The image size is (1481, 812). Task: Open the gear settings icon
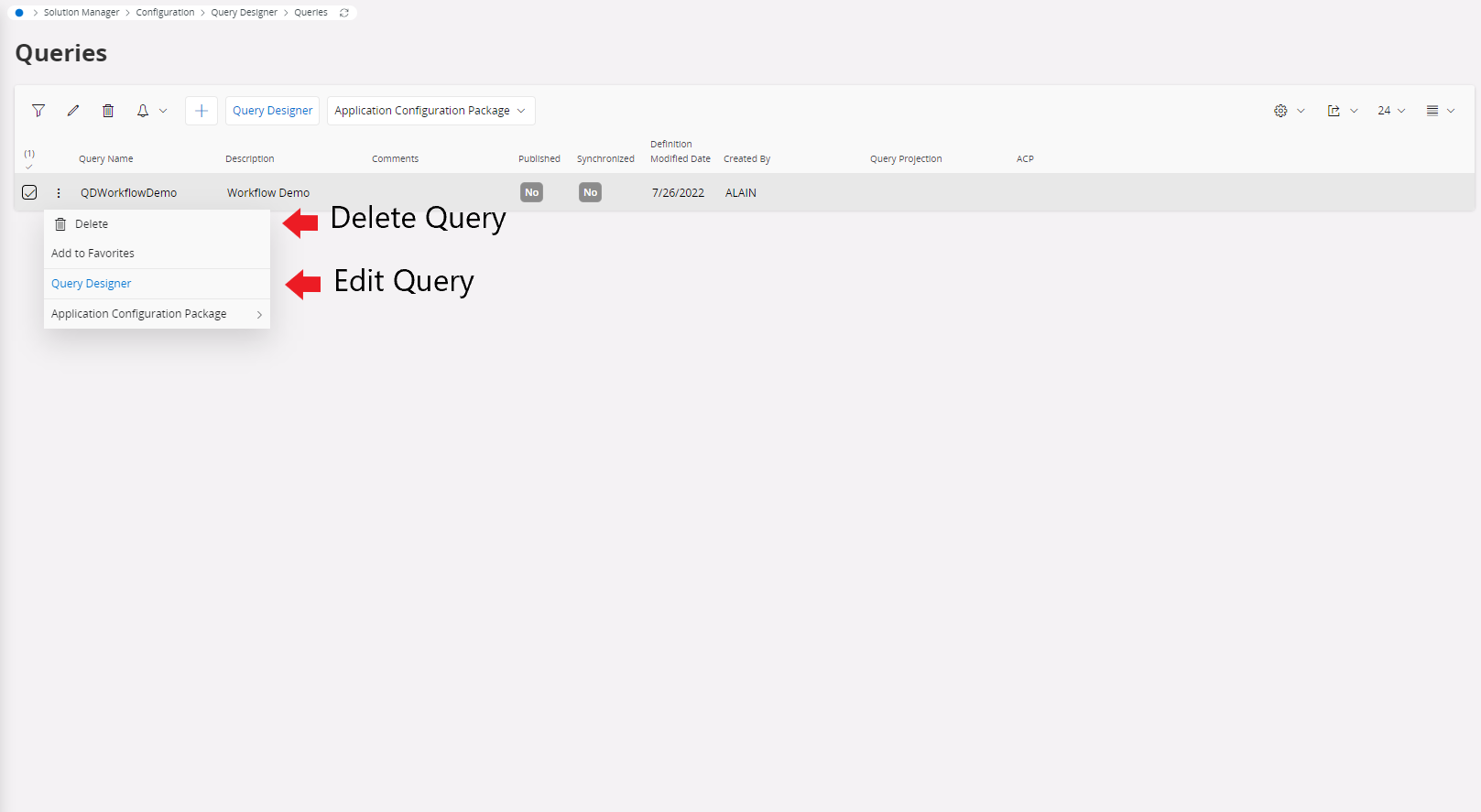[x=1280, y=111]
